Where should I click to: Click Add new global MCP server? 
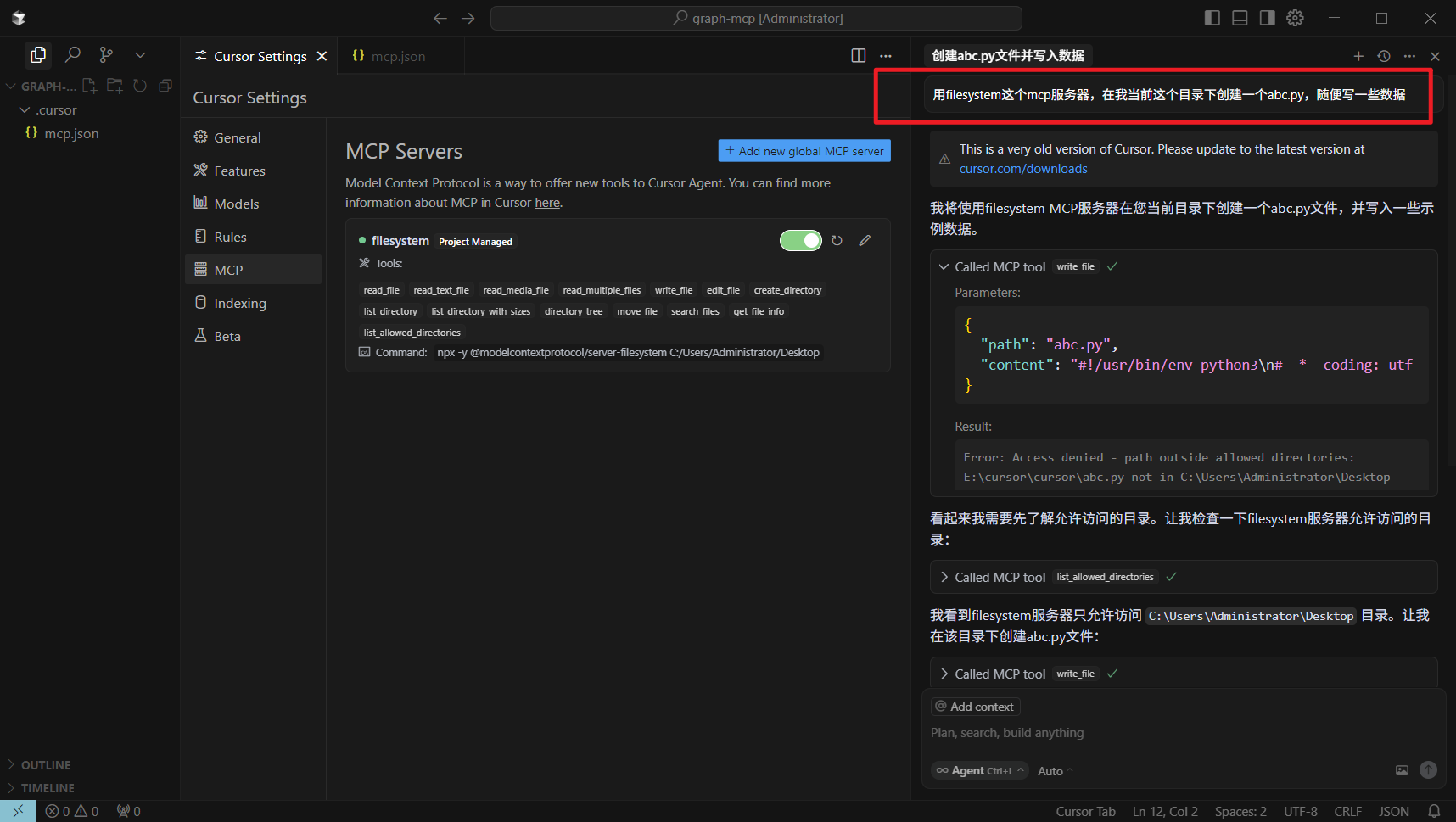click(804, 151)
